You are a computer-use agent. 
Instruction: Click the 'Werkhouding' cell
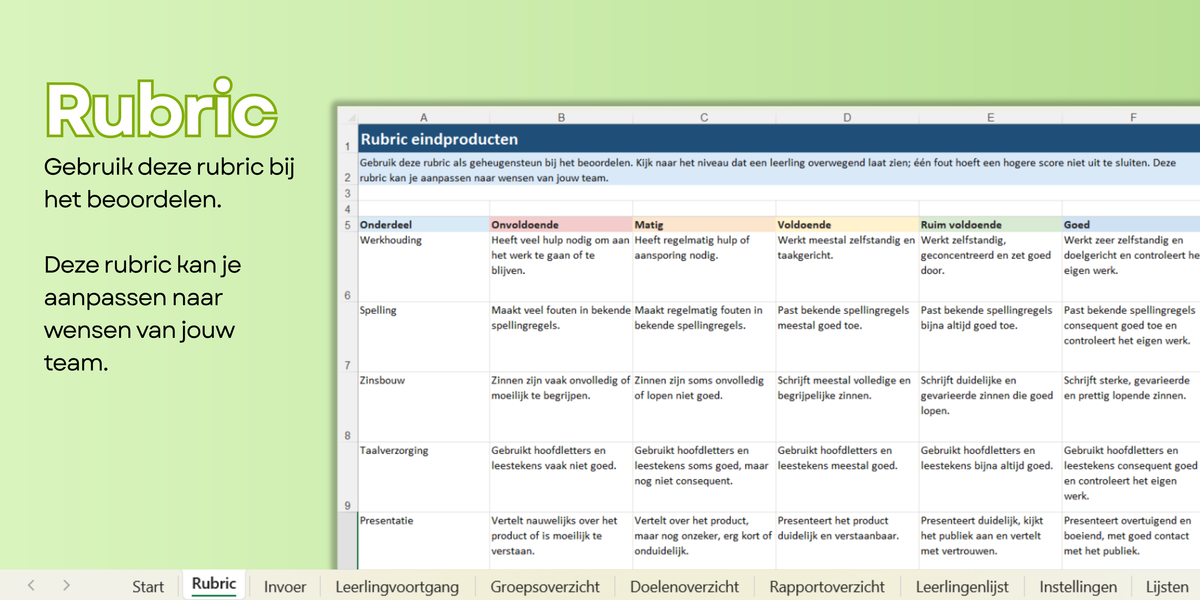(423, 267)
